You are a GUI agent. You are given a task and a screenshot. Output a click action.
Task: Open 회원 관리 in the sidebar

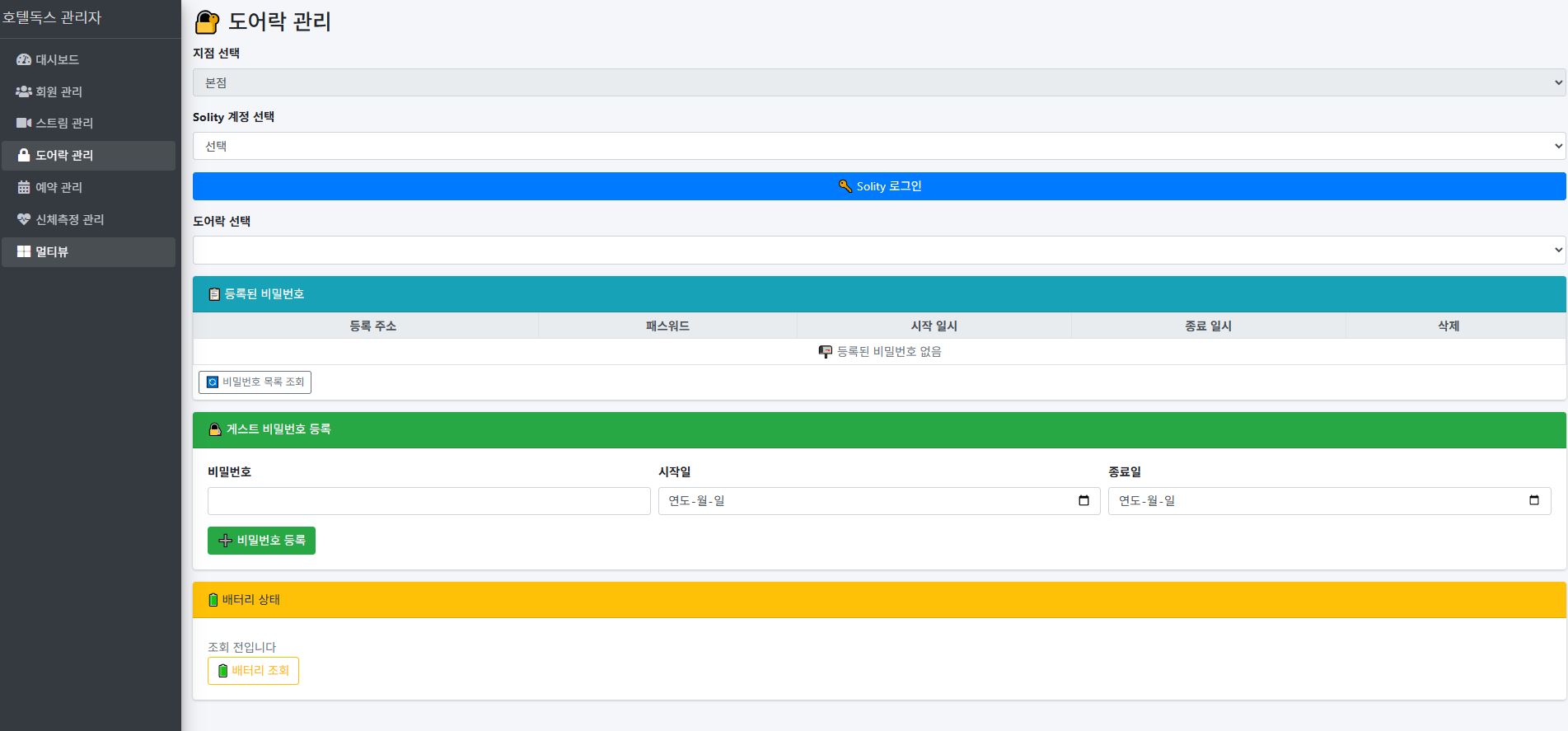(88, 91)
